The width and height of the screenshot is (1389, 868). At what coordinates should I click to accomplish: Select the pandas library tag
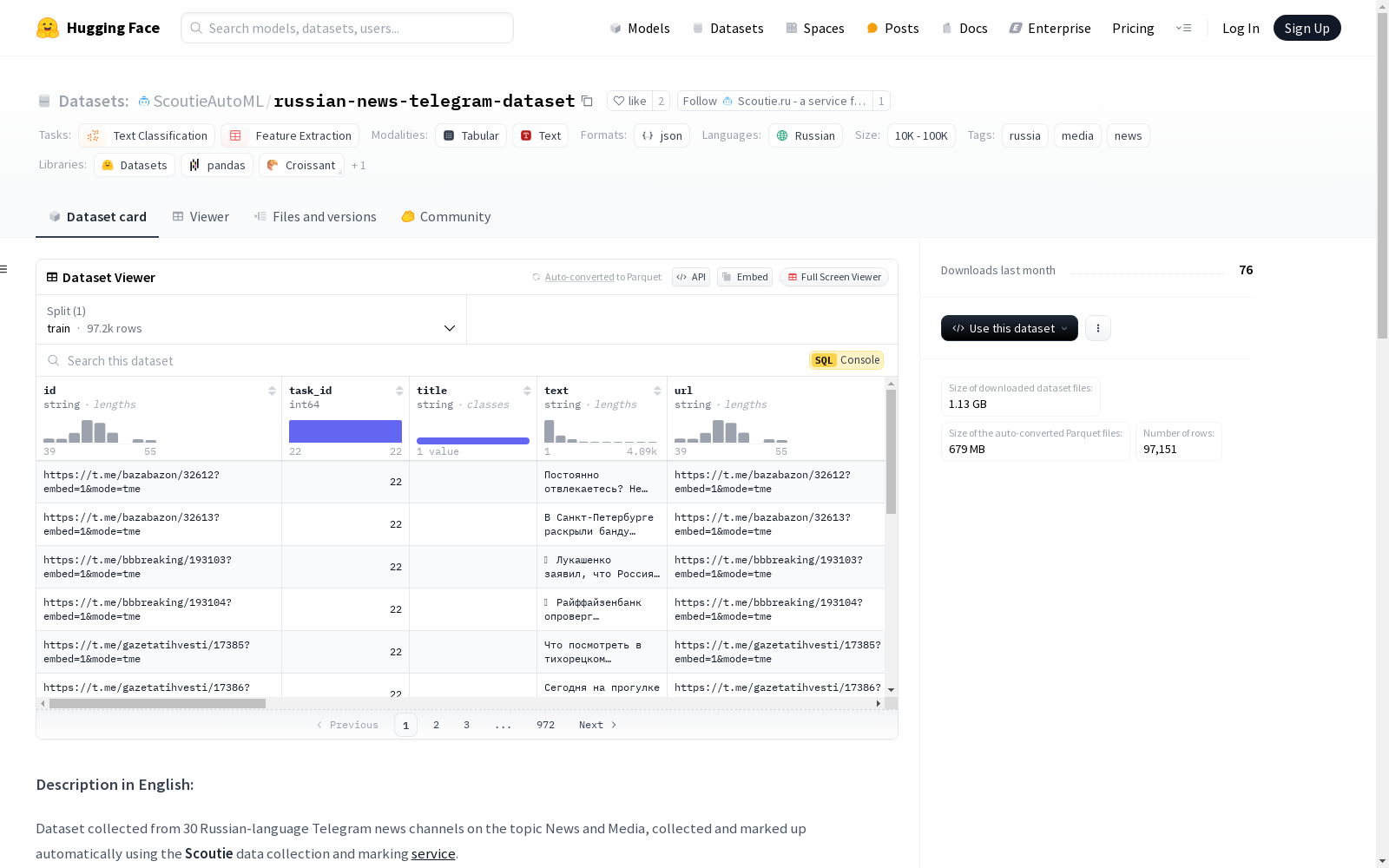click(x=217, y=165)
